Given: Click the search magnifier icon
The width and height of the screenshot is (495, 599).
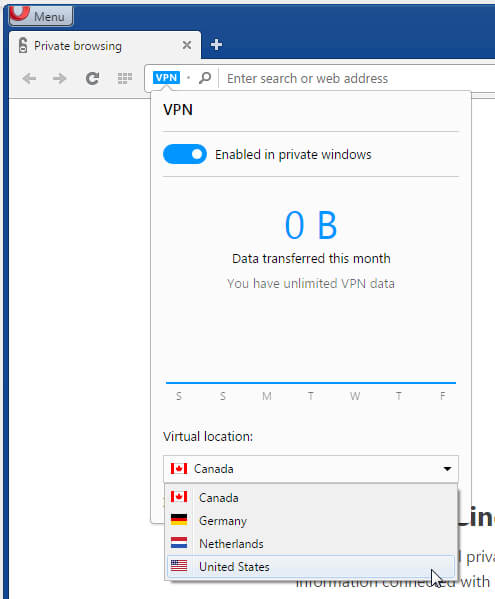Looking at the screenshot, I should [x=205, y=78].
